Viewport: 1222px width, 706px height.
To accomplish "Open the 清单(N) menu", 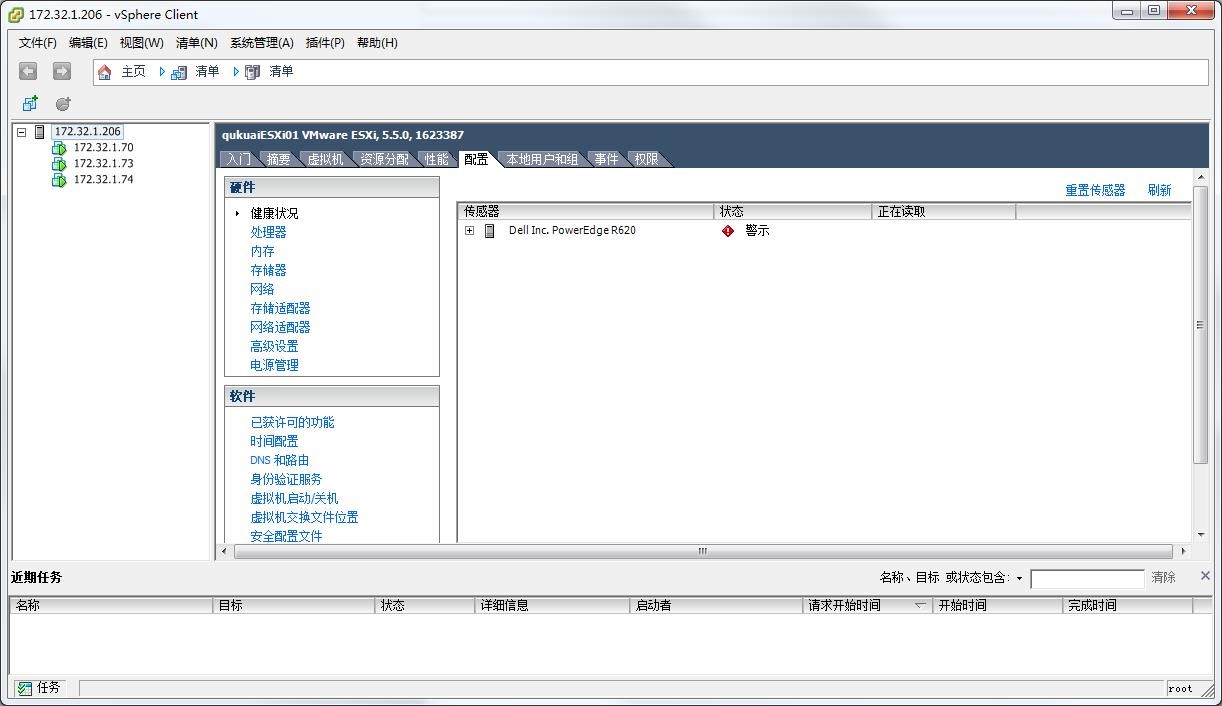I will pyautogui.click(x=196, y=43).
